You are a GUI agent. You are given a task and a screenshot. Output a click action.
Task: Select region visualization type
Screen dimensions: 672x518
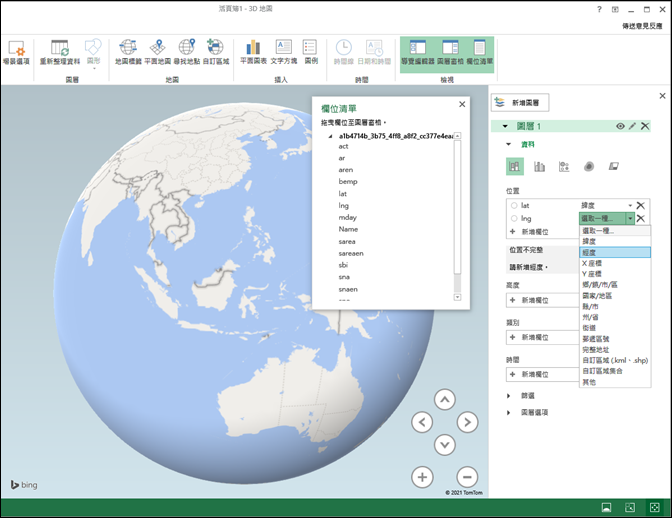[x=614, y=166]
